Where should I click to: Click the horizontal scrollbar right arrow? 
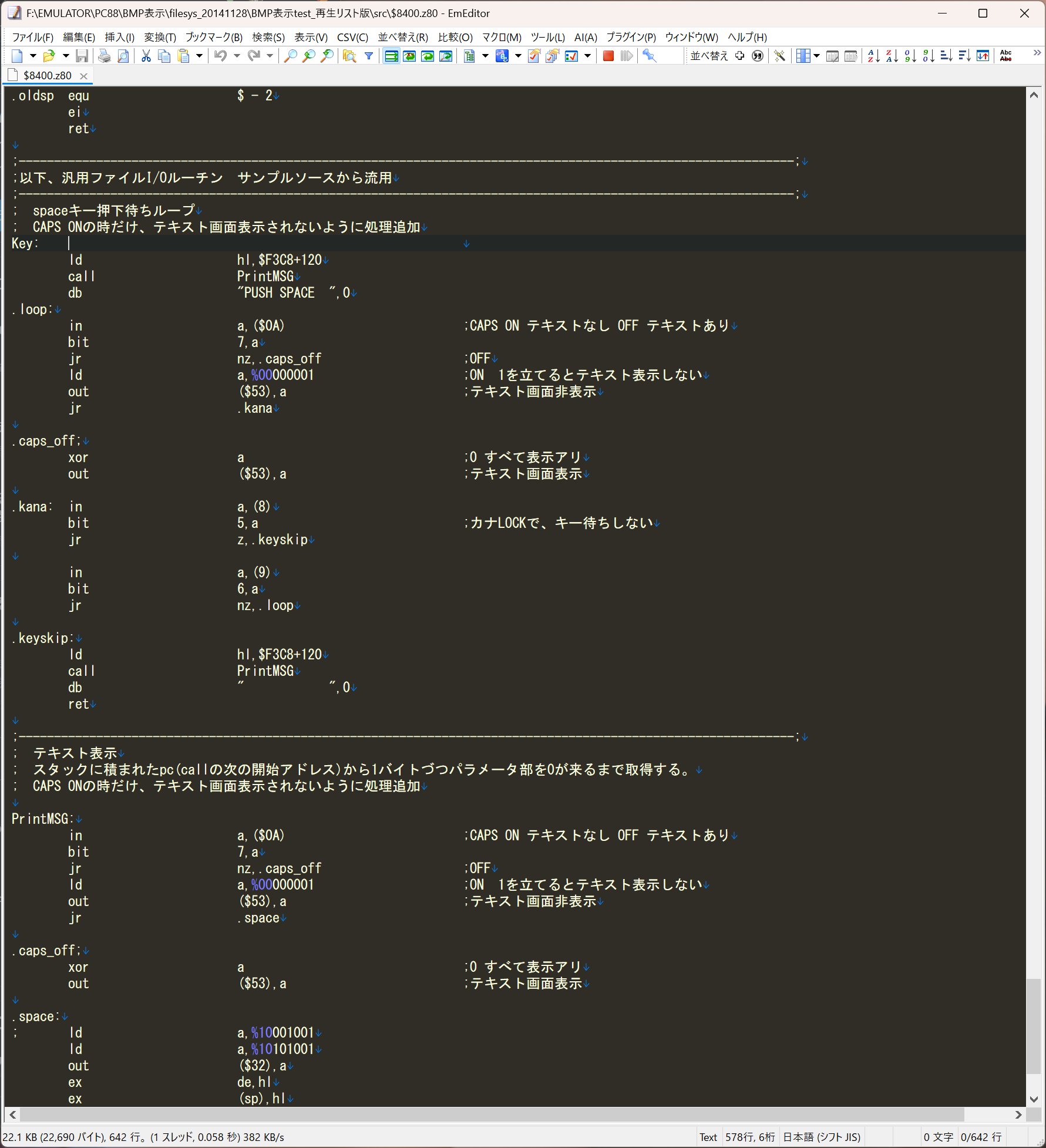[1019, 1115]
